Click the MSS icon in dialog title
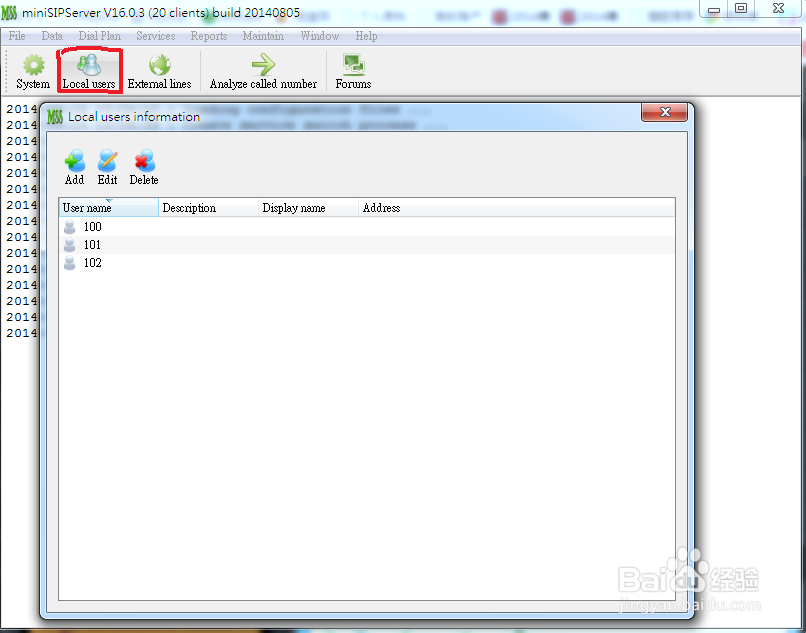 54,117
